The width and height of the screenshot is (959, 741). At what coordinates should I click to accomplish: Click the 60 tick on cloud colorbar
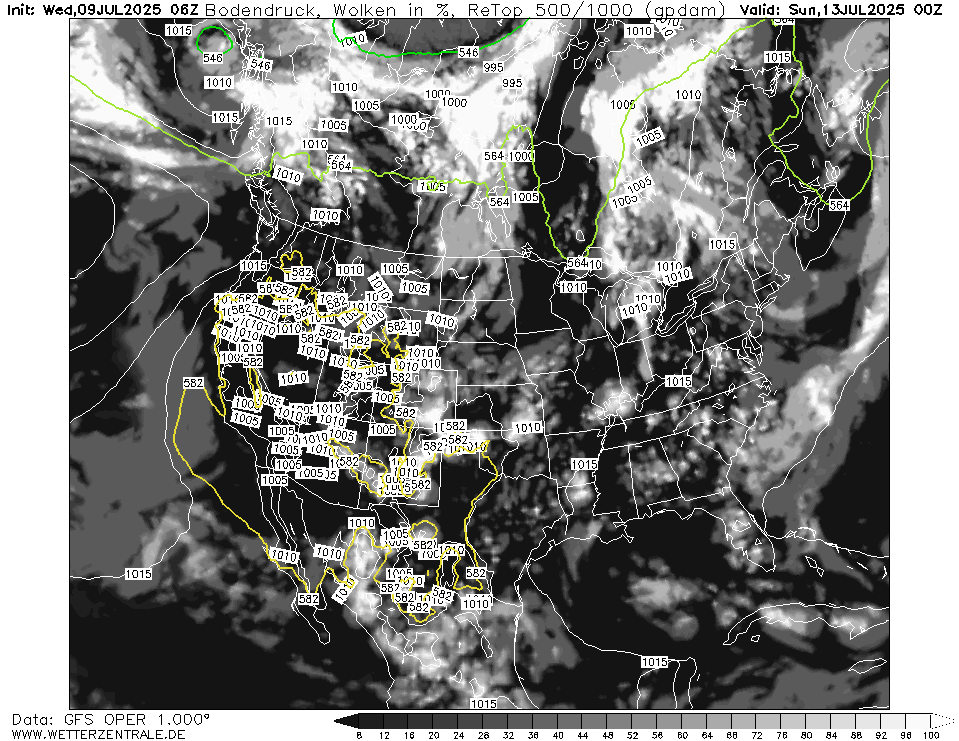(x=683, y=735)
